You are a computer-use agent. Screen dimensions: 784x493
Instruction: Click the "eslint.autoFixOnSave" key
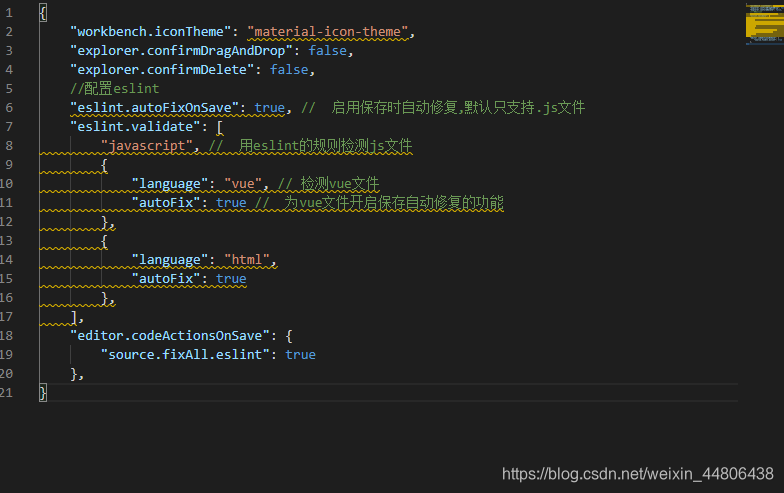point(154,108)
